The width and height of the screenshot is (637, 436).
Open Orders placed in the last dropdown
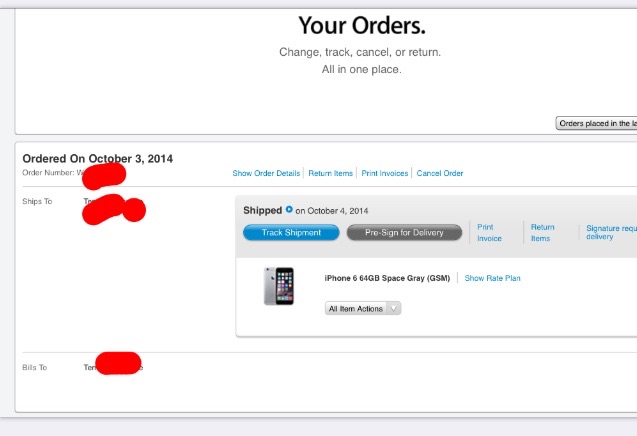(x=596, y=123)
